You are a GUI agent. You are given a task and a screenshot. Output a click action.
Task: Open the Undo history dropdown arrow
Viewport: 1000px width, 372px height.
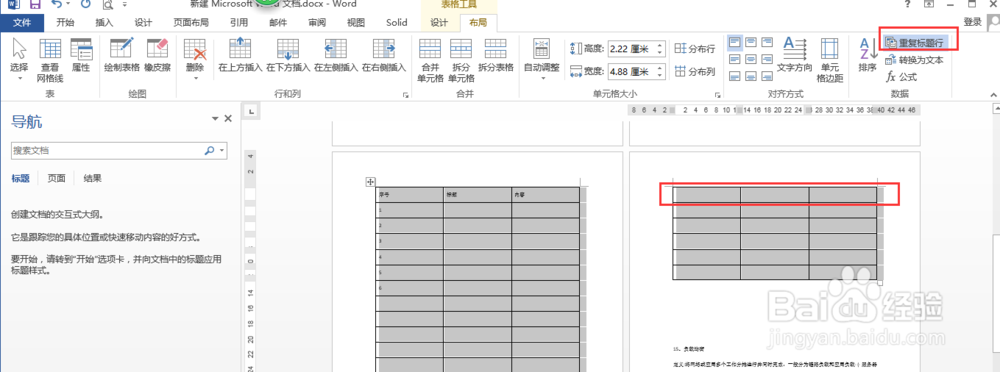(x=69, y=4)
